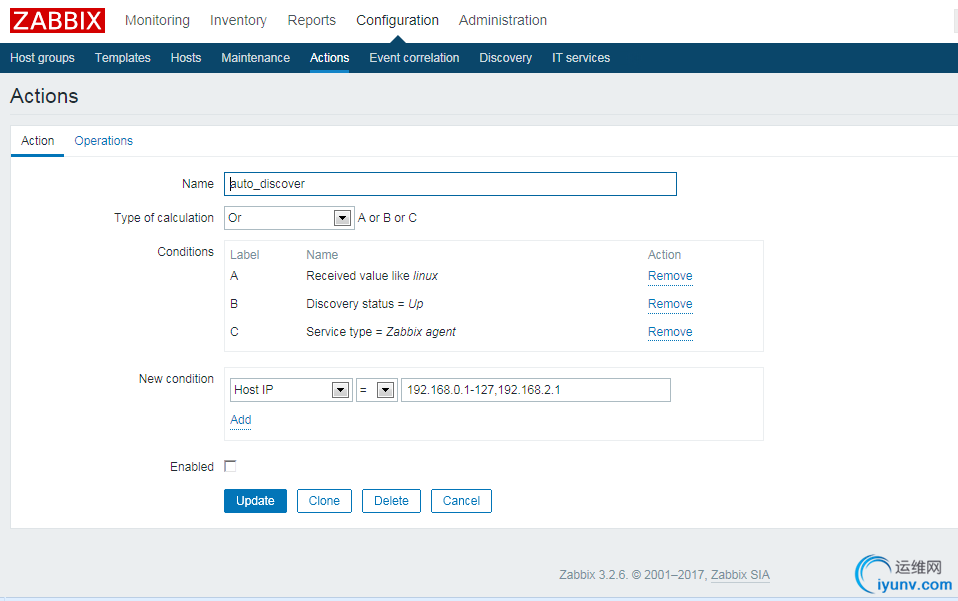This screenshot has height=601, width=958.
Task: Go to Discovery section
Action: (x=505, y=58)
